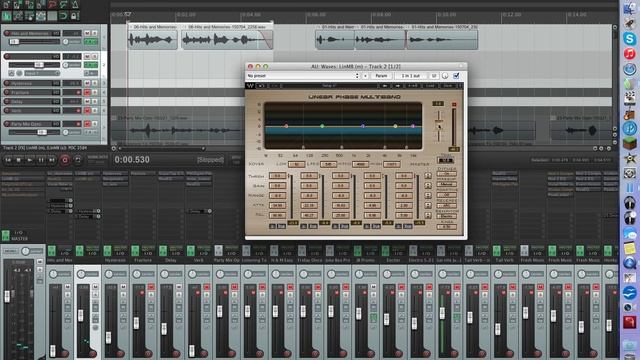Click pan knob of Hits and Memories track
Screen dimensions: 640x360
65,42
